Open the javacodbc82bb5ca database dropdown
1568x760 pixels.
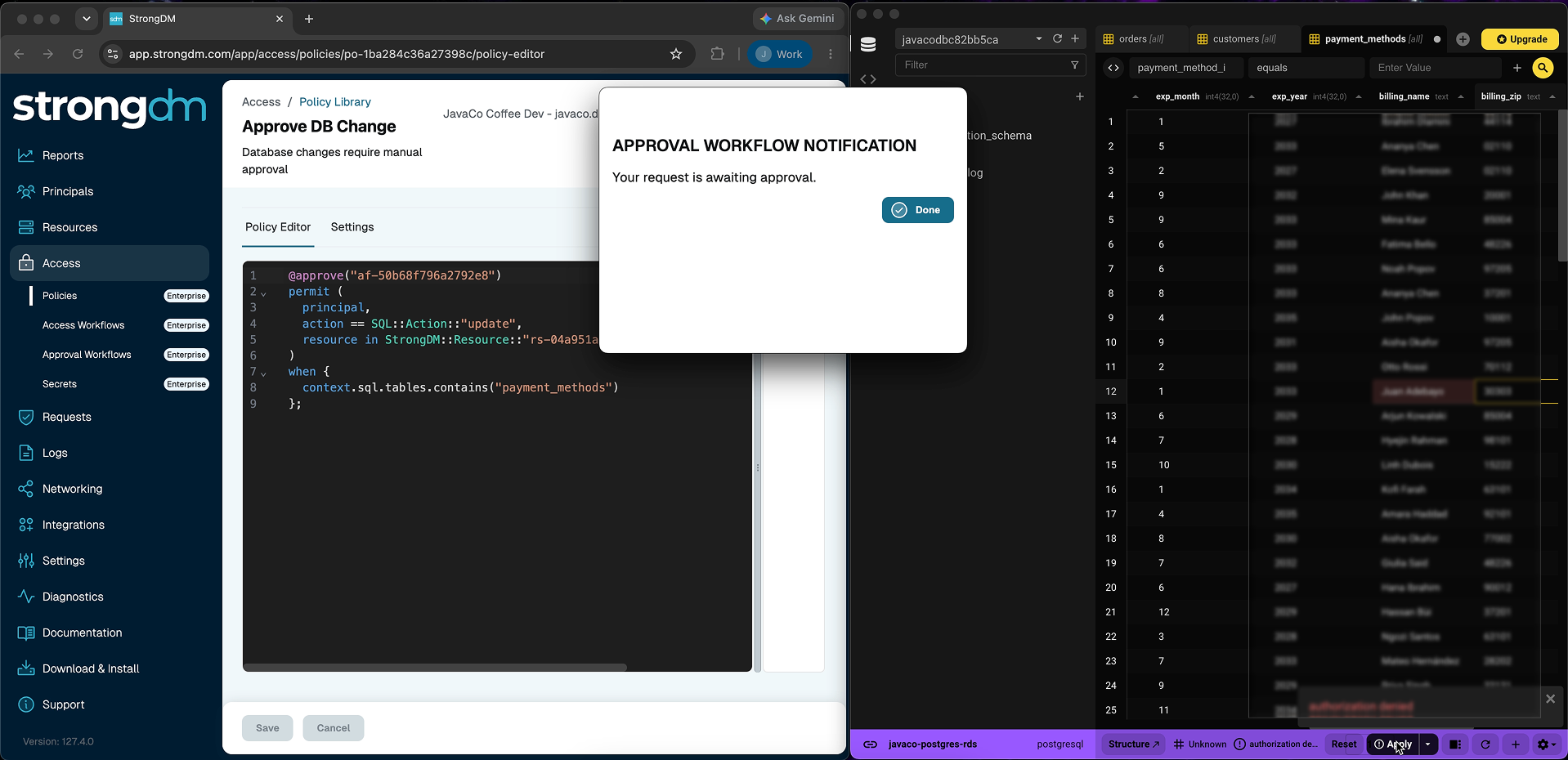[x=970, y=39]
